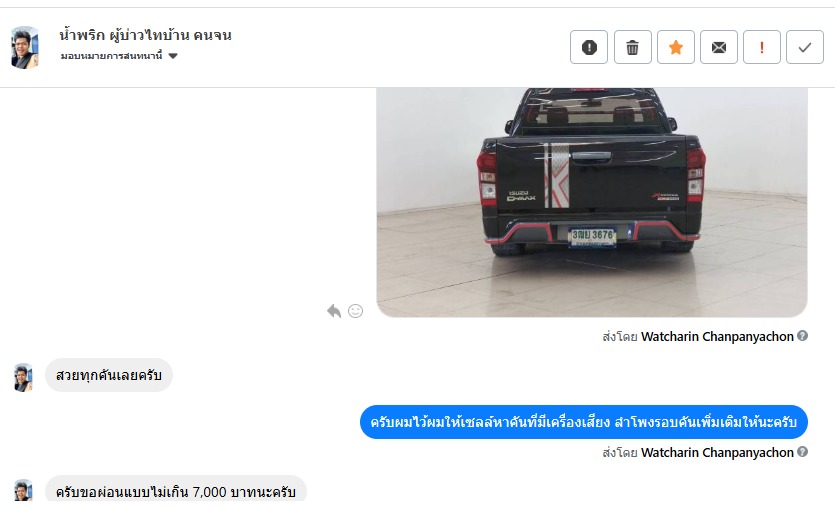Click customer name น้ำพริก ผู้บ่าวไทบ้าน คนจน
835x506 pixels.
(145, 35)
